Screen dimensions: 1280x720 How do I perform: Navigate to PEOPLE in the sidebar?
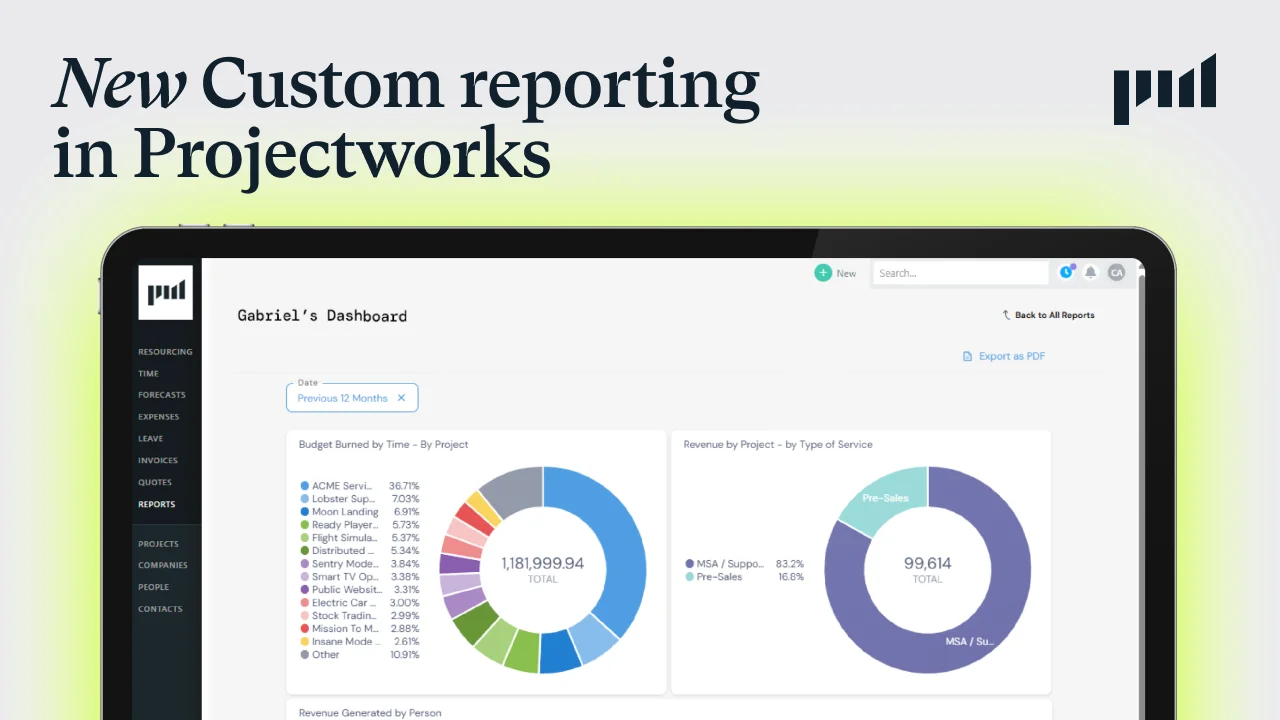(153, 587)
